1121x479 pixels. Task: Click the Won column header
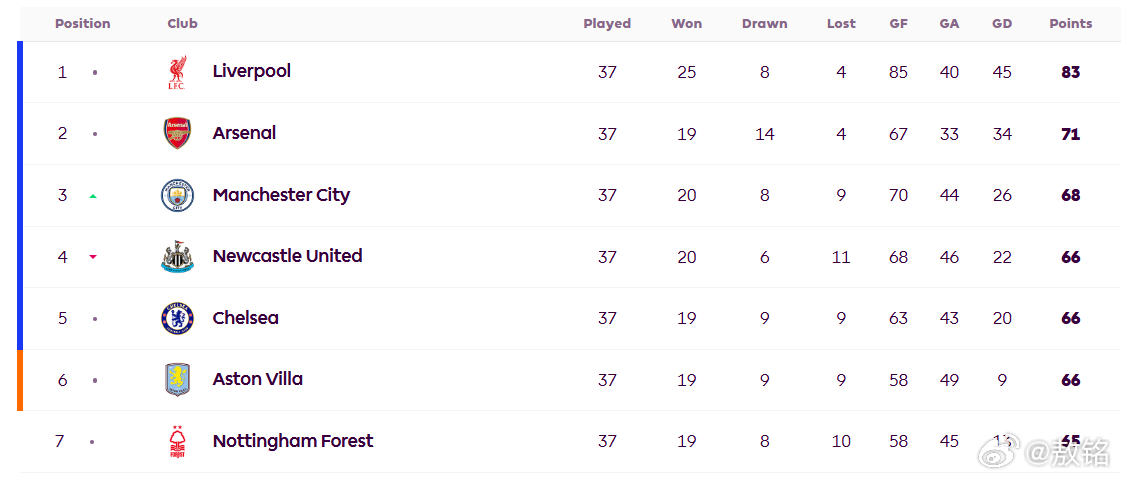(686, 24)
